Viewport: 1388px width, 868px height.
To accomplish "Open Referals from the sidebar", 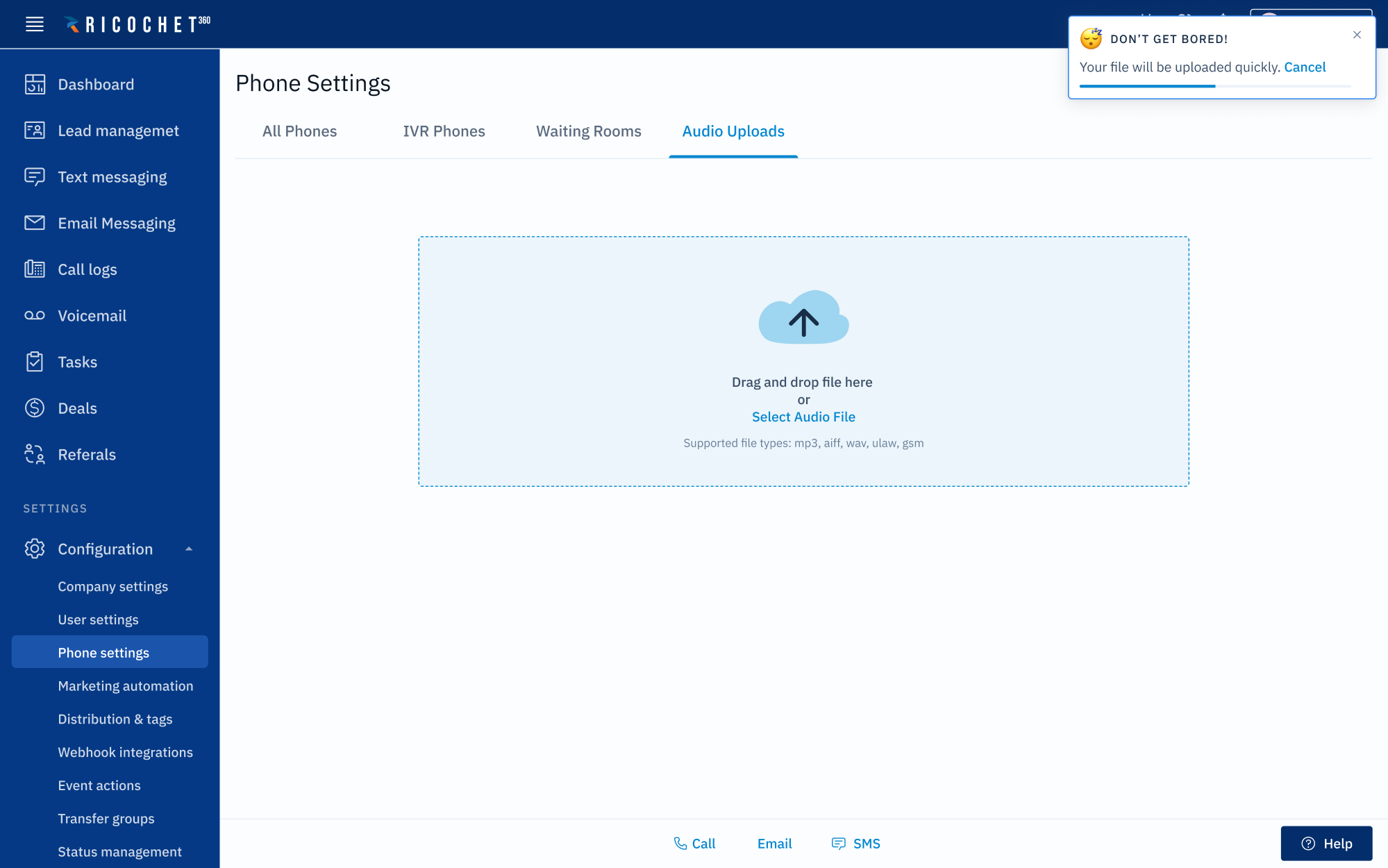I will point(86,455).
